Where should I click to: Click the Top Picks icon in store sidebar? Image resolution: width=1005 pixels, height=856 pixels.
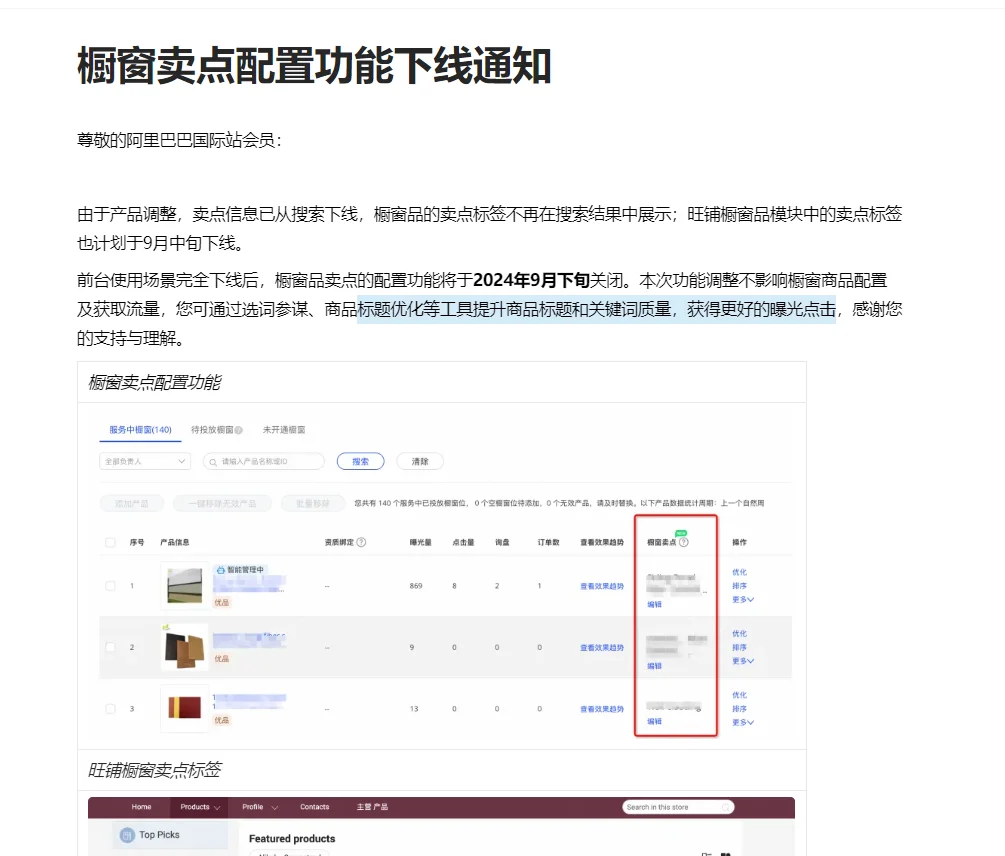click(128, 834)
